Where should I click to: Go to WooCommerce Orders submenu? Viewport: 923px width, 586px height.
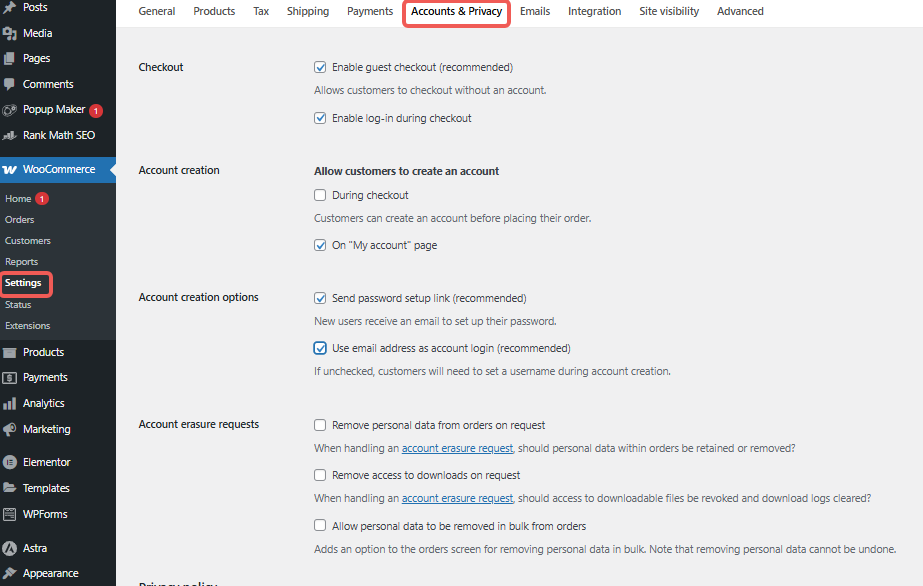point(20,220)
